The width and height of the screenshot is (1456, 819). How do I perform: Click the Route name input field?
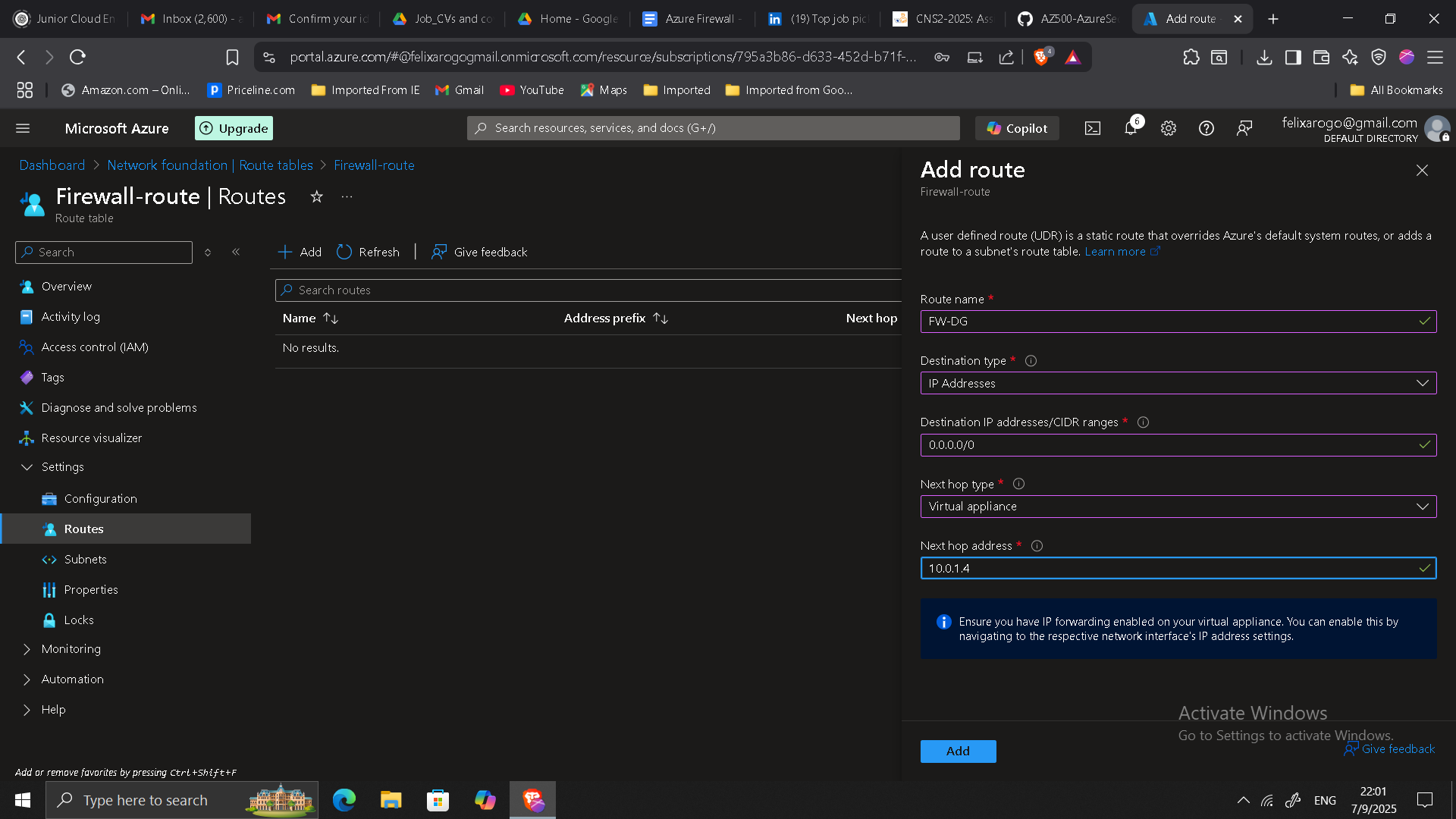[1168, 322]
